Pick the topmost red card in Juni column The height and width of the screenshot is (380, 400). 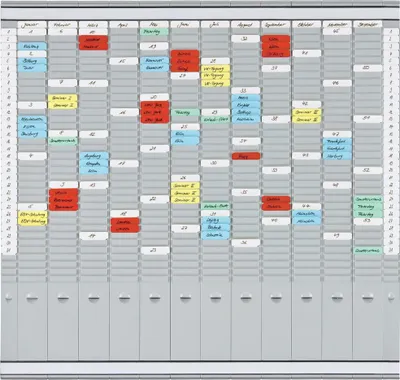[x=185, y=54]
